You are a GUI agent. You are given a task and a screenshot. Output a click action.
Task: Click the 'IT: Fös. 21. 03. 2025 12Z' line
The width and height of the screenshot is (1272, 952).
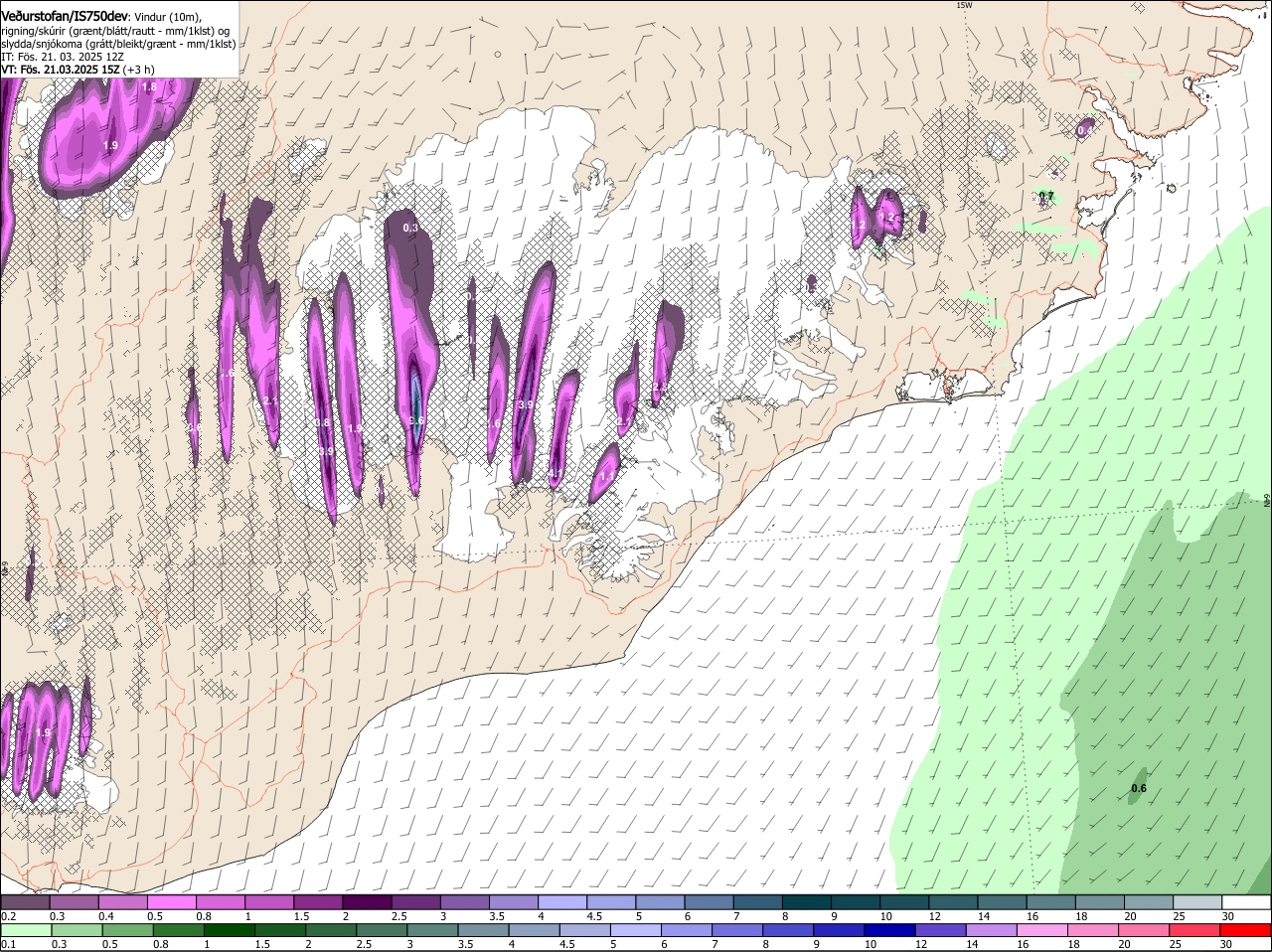[x=63, y=57]
